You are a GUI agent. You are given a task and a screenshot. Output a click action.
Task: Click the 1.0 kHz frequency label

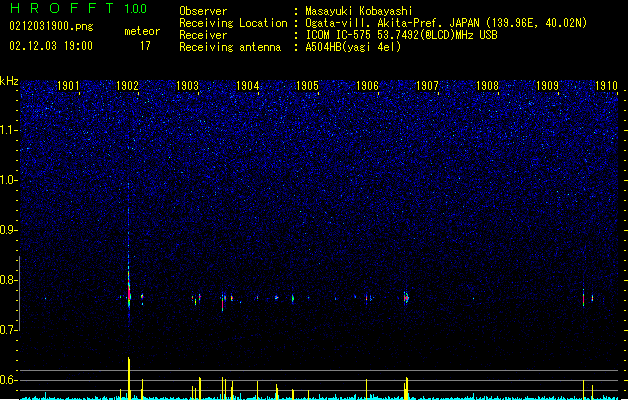tap(8, 180)
